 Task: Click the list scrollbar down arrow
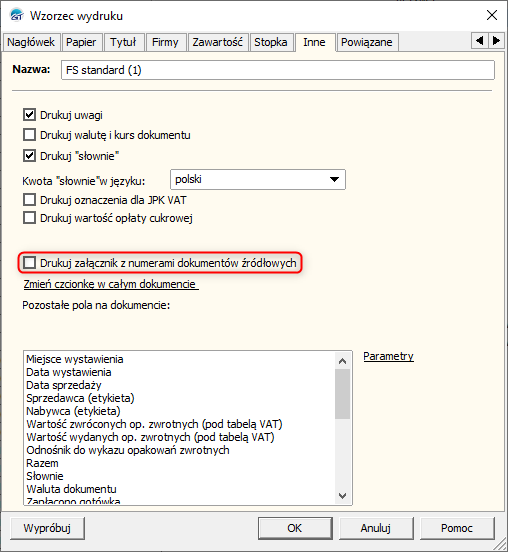[343, 496]
